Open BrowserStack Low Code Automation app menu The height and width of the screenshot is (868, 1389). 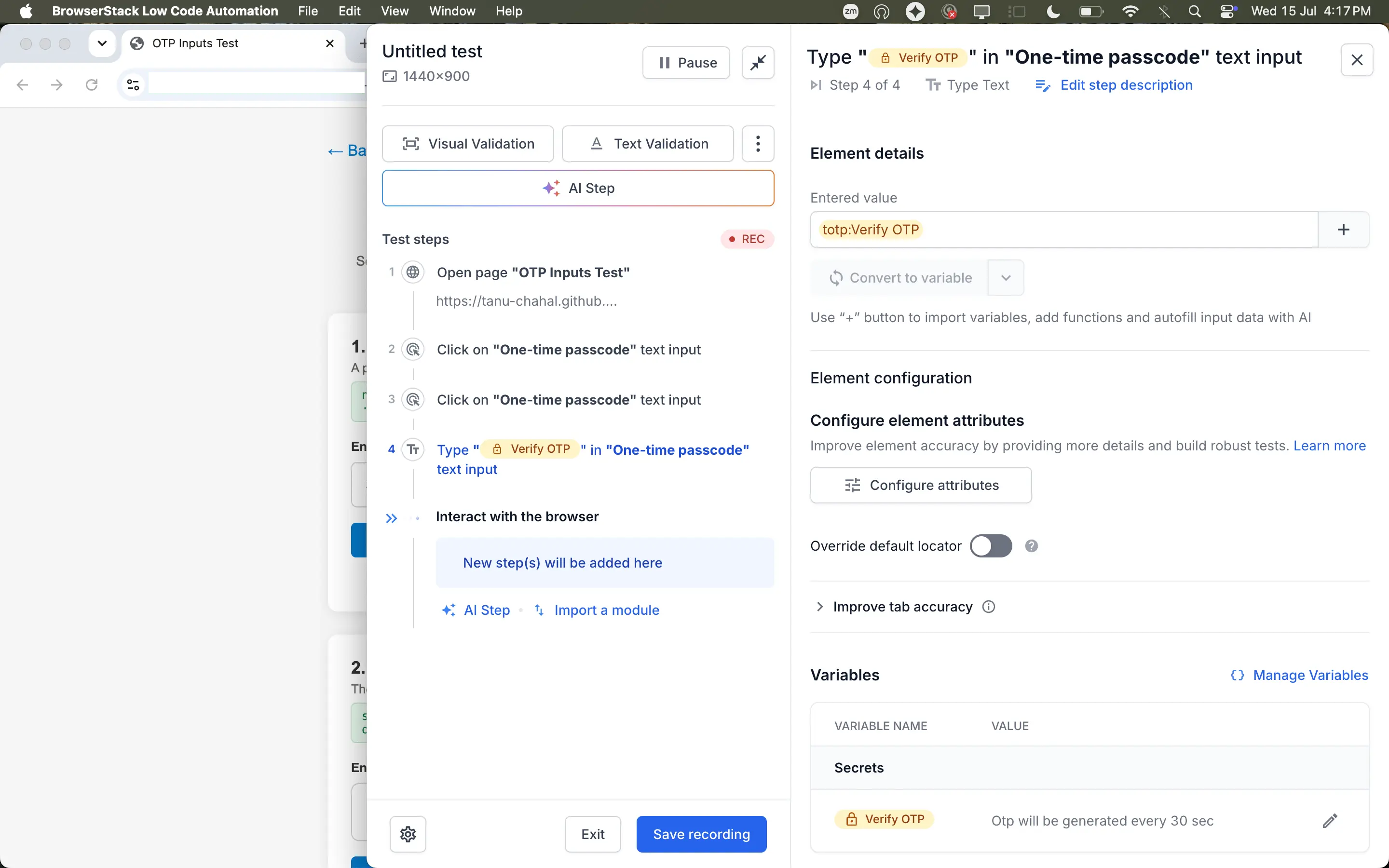coord(165,11)
